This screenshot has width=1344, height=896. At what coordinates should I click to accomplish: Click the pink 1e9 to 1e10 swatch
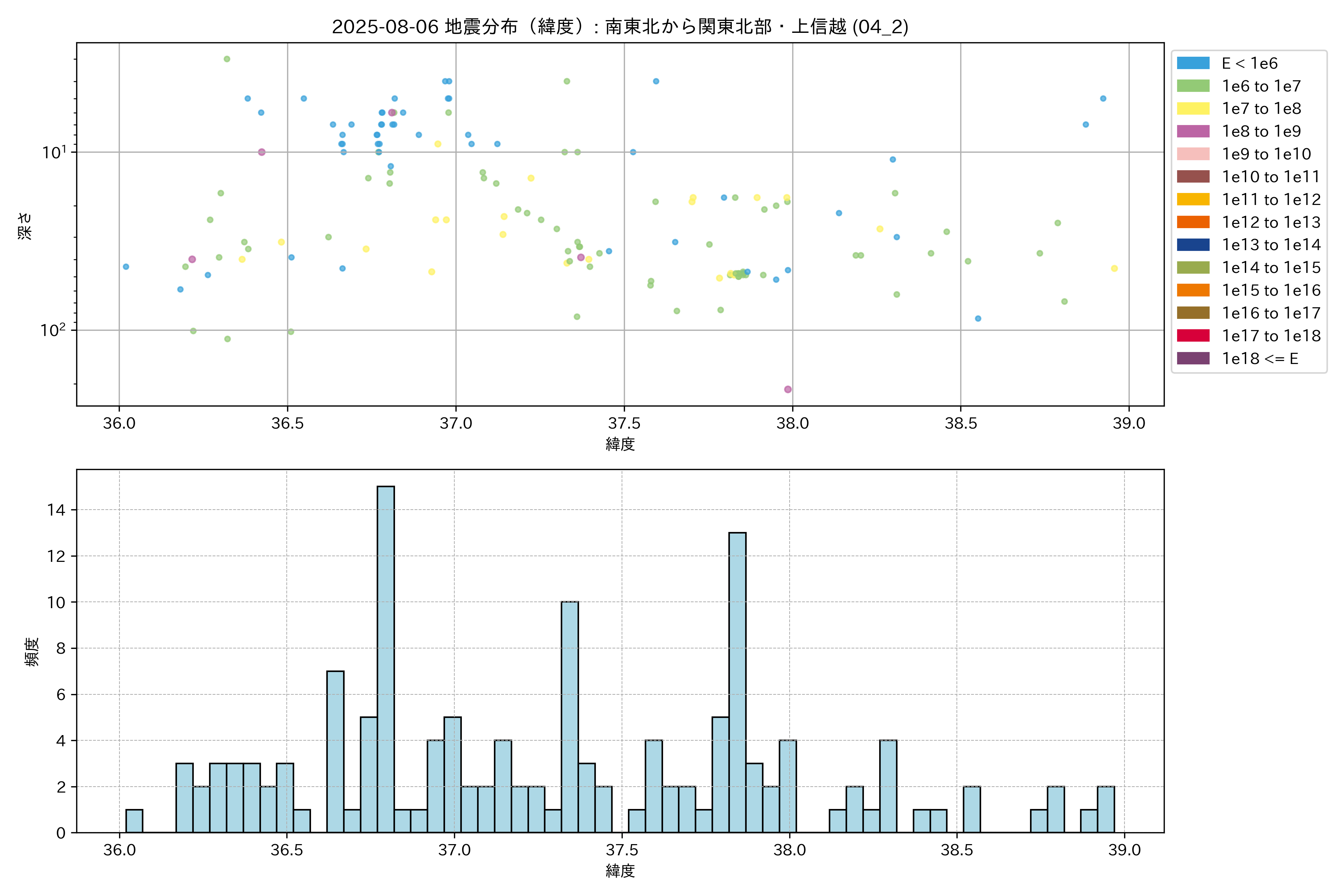point(1192,154)
